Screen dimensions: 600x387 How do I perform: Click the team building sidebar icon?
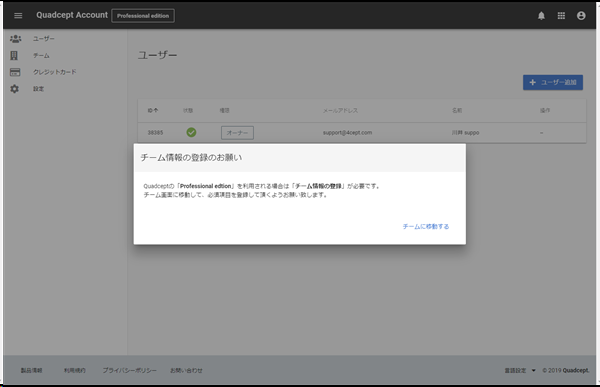tap(14, 56)
